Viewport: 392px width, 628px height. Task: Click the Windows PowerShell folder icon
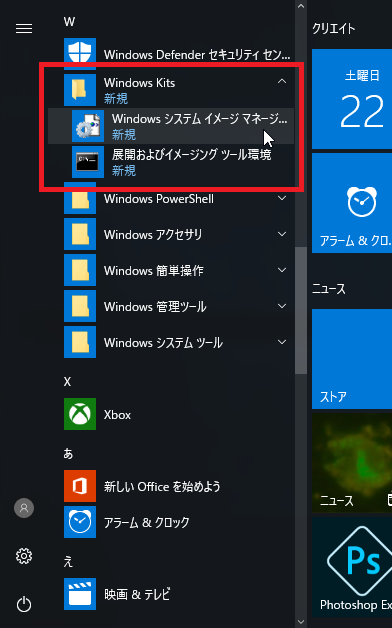click(x=80, y=198)
